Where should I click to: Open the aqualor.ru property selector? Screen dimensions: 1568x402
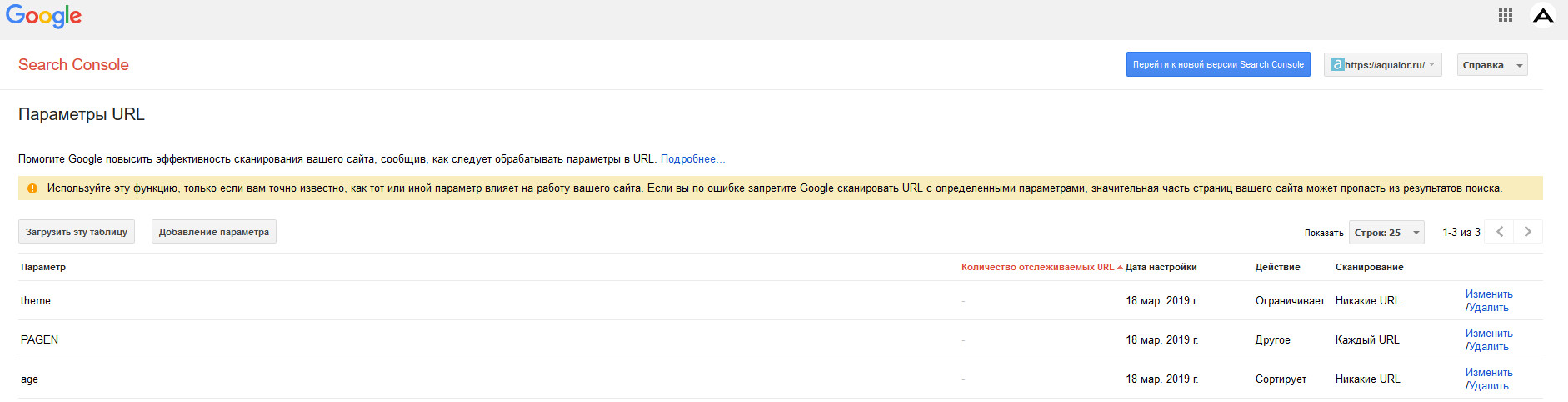(x=1382, y=65)
